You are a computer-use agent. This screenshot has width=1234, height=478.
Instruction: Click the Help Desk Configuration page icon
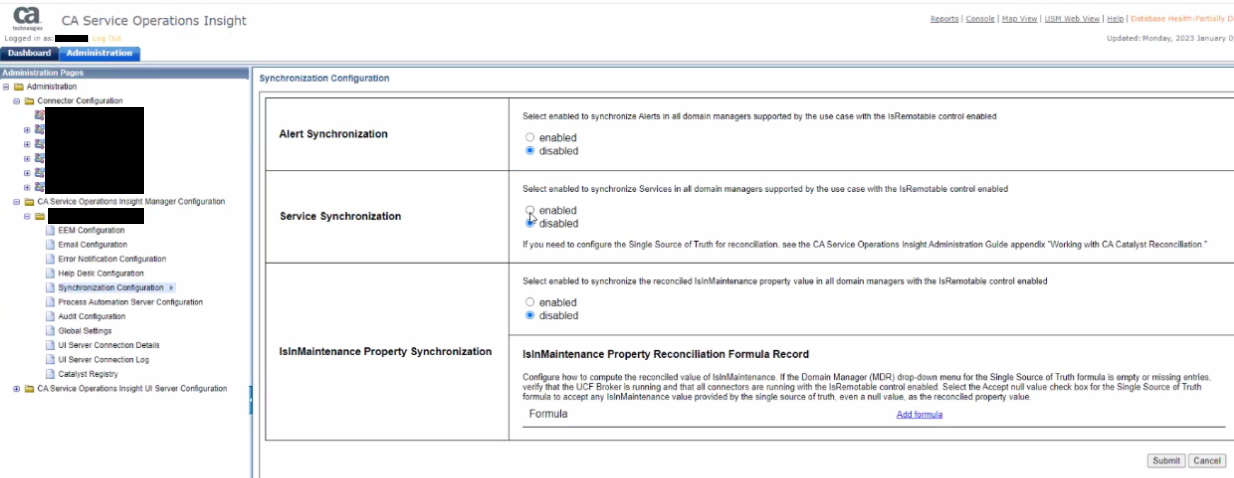[x=50, y=273]
